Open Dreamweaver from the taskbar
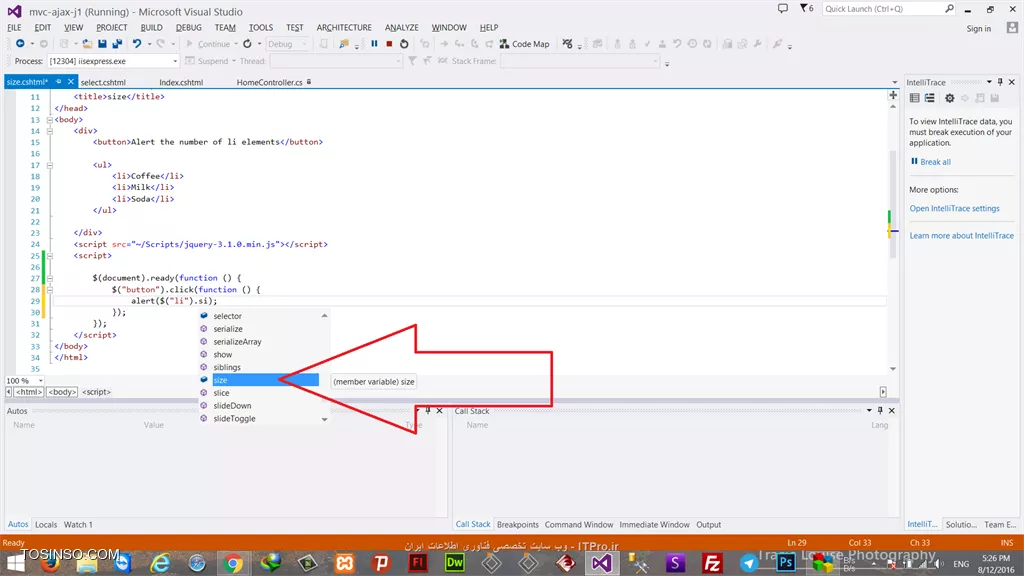 click(x=455, y=562)
